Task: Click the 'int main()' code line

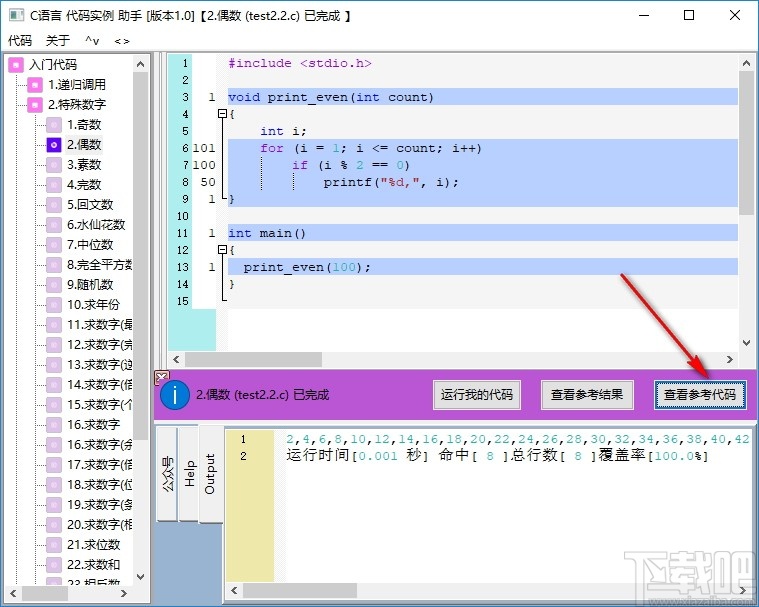Action: coord(267,233)
